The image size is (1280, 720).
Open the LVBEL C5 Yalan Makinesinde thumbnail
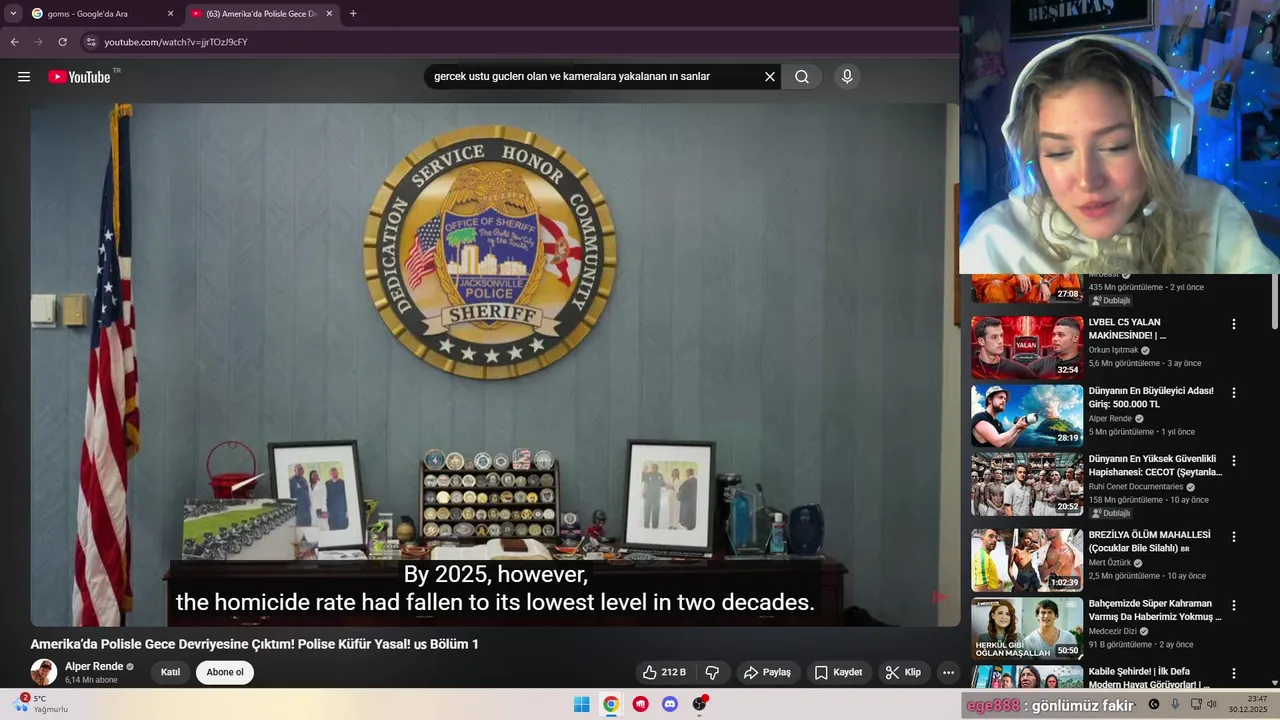1027,347
